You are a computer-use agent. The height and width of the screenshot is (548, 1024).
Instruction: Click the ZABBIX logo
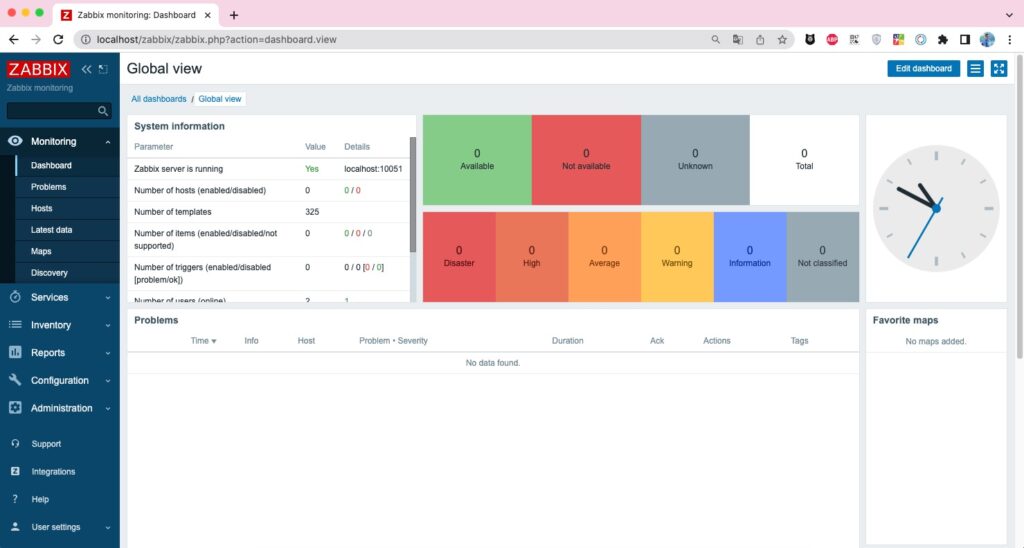pyautogui.click(x=38, y=69)
